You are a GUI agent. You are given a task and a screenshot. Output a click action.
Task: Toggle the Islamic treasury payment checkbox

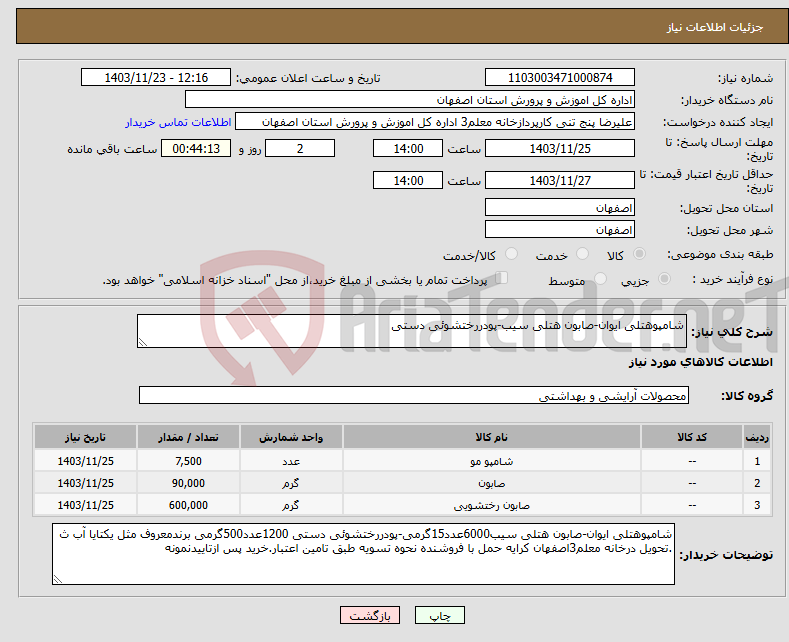tap(501, 278)
